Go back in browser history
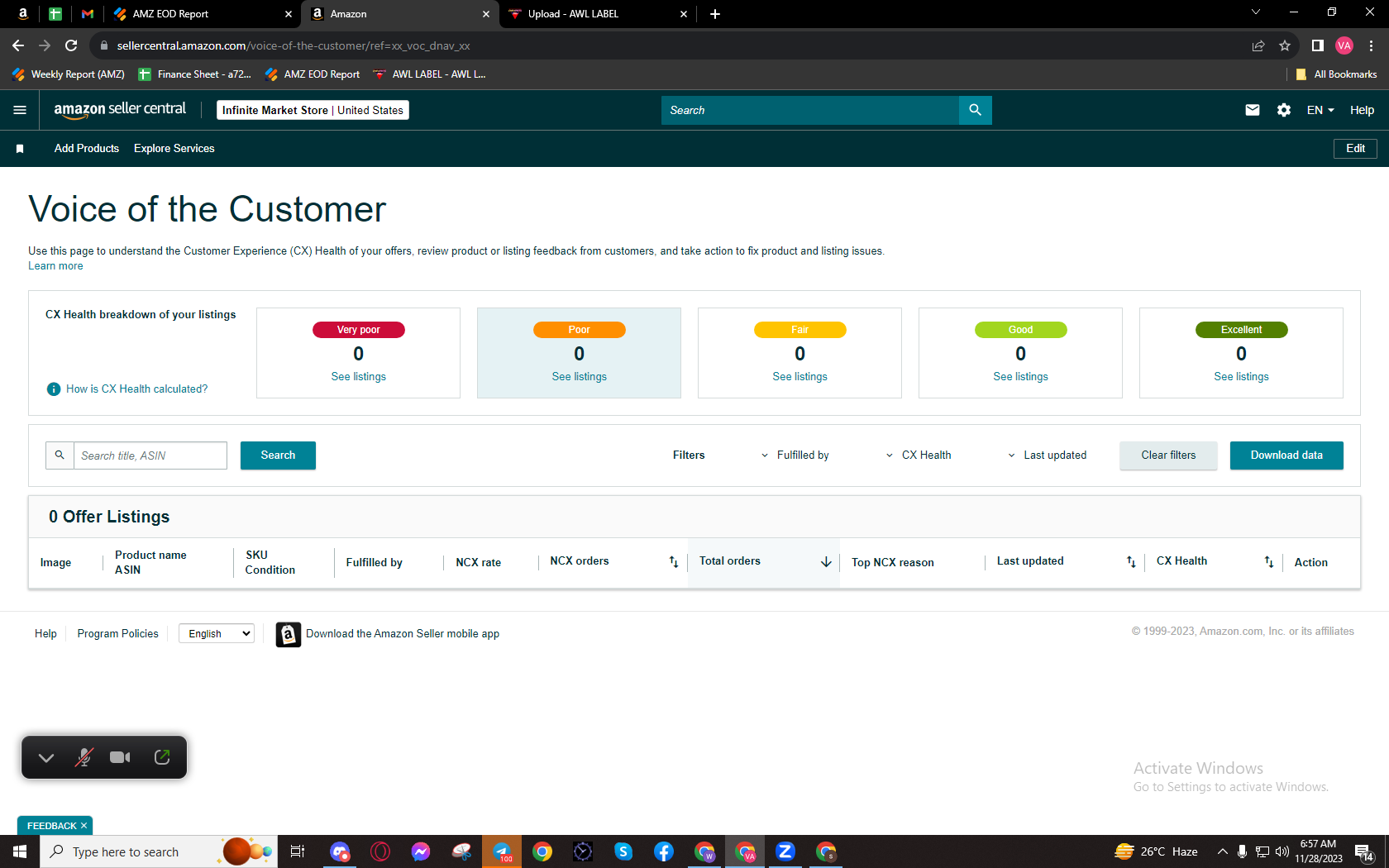The image size is (1389, 868). pyautogui.click(x=18, y=45)
